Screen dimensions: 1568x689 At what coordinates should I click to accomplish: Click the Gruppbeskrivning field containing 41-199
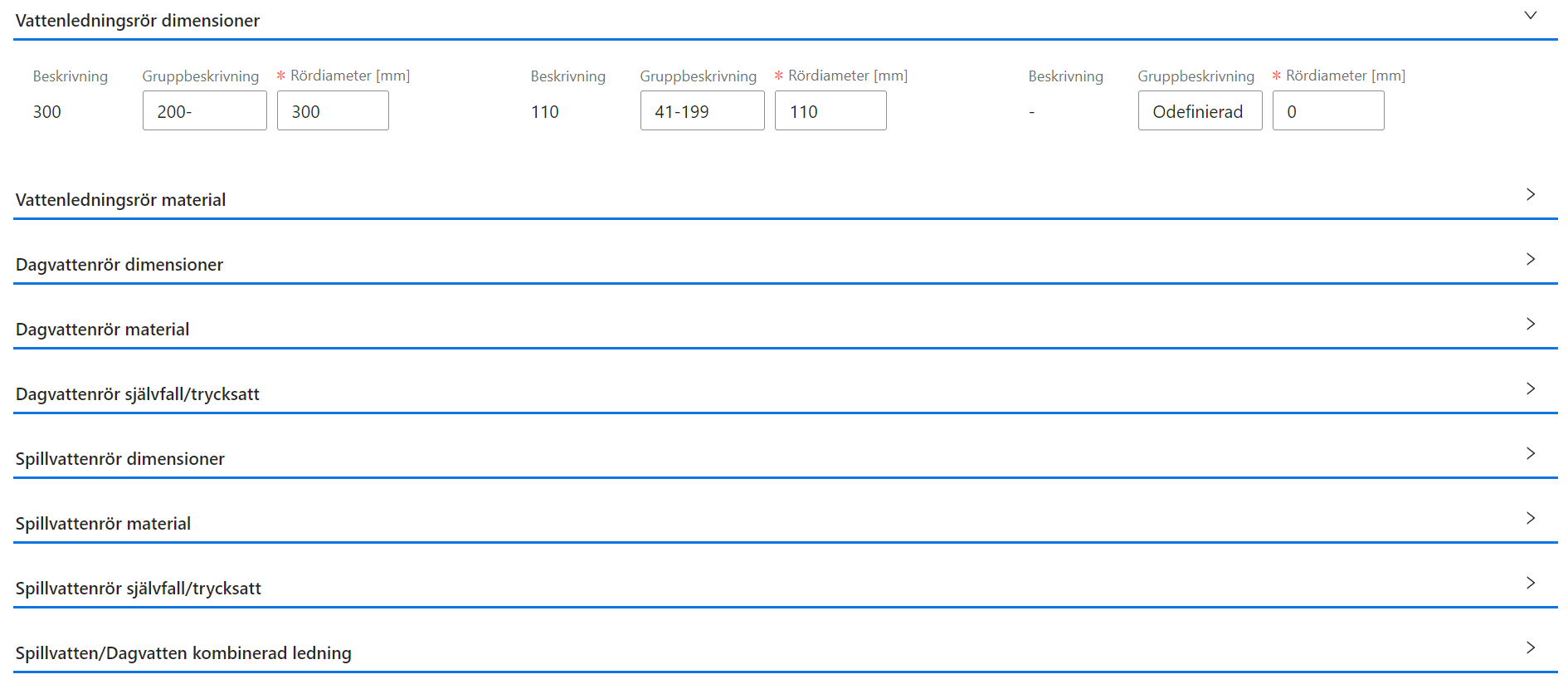702,111
